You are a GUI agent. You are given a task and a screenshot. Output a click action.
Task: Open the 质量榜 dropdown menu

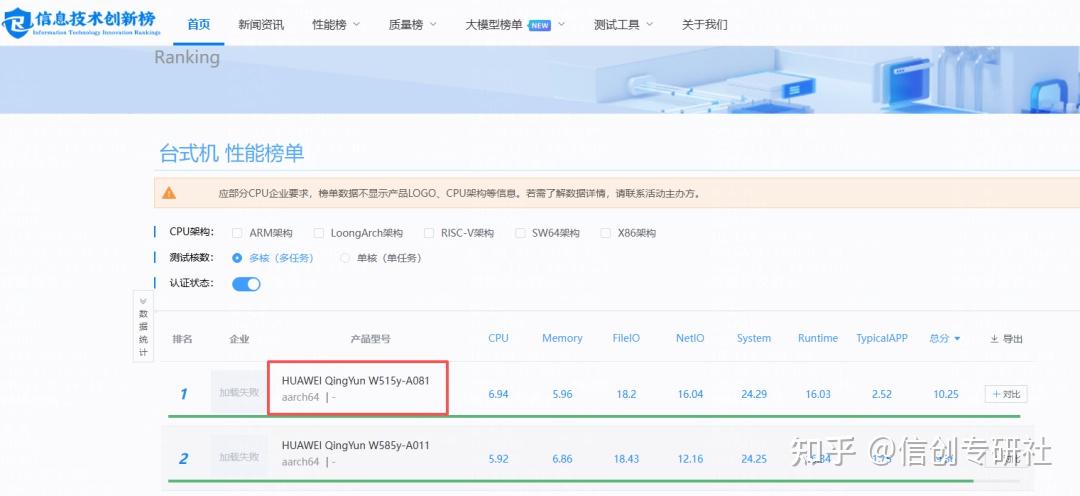pos(413,25)
